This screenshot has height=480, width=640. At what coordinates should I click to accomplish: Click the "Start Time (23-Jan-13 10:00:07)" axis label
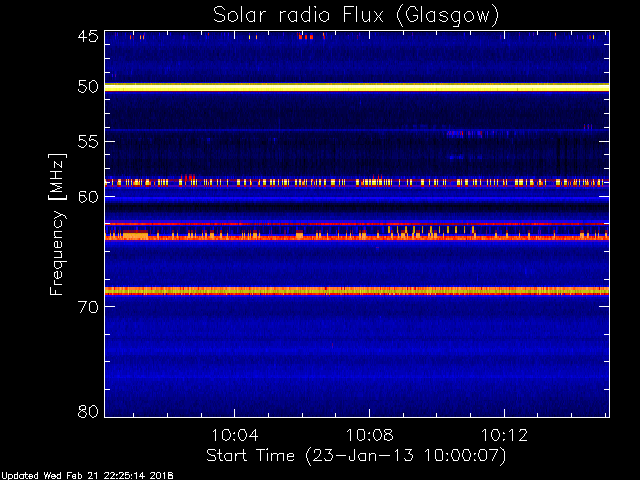point(356,456)
